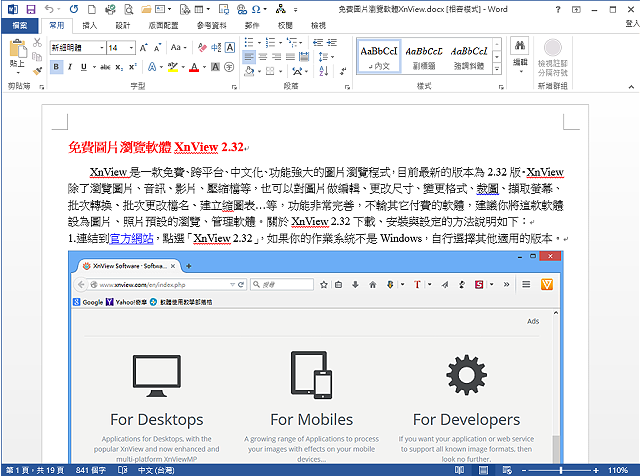Redo with the circular arrow icon
Screen dimensions: 640x476
pyautogui.click(x=74, y=9)
